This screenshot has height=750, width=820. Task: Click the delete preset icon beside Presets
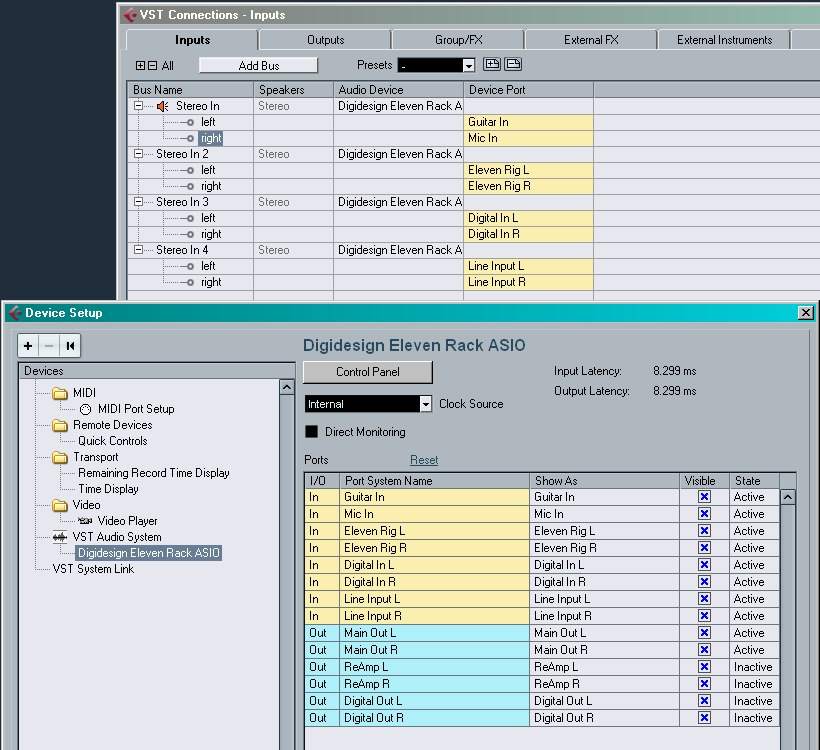tap(513, 65)
